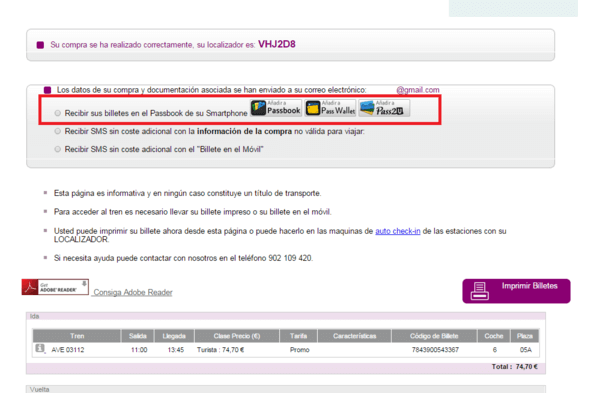Click the Plaza column header

525,336
